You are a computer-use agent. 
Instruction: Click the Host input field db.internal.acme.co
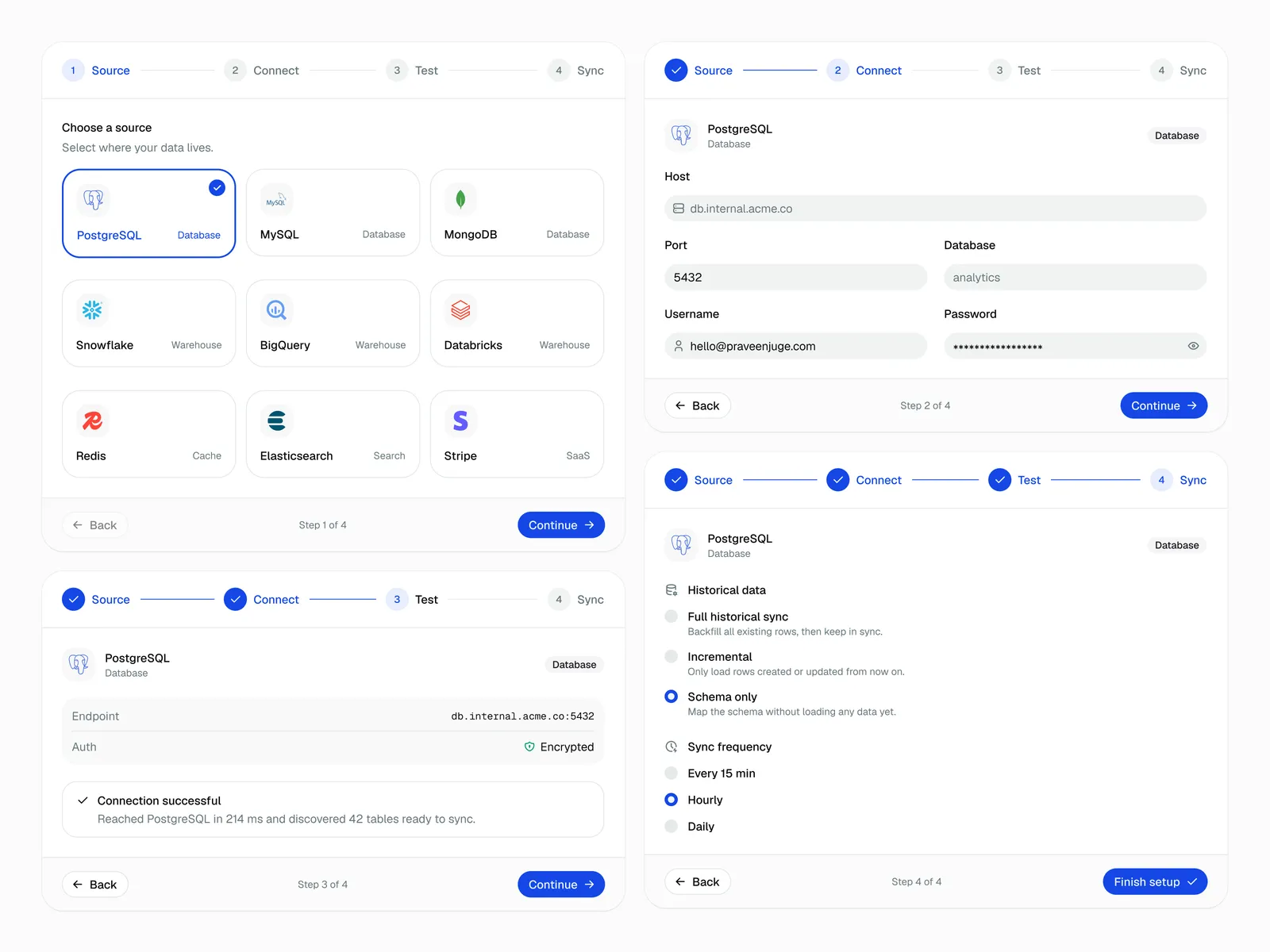[x=935, y=209]
